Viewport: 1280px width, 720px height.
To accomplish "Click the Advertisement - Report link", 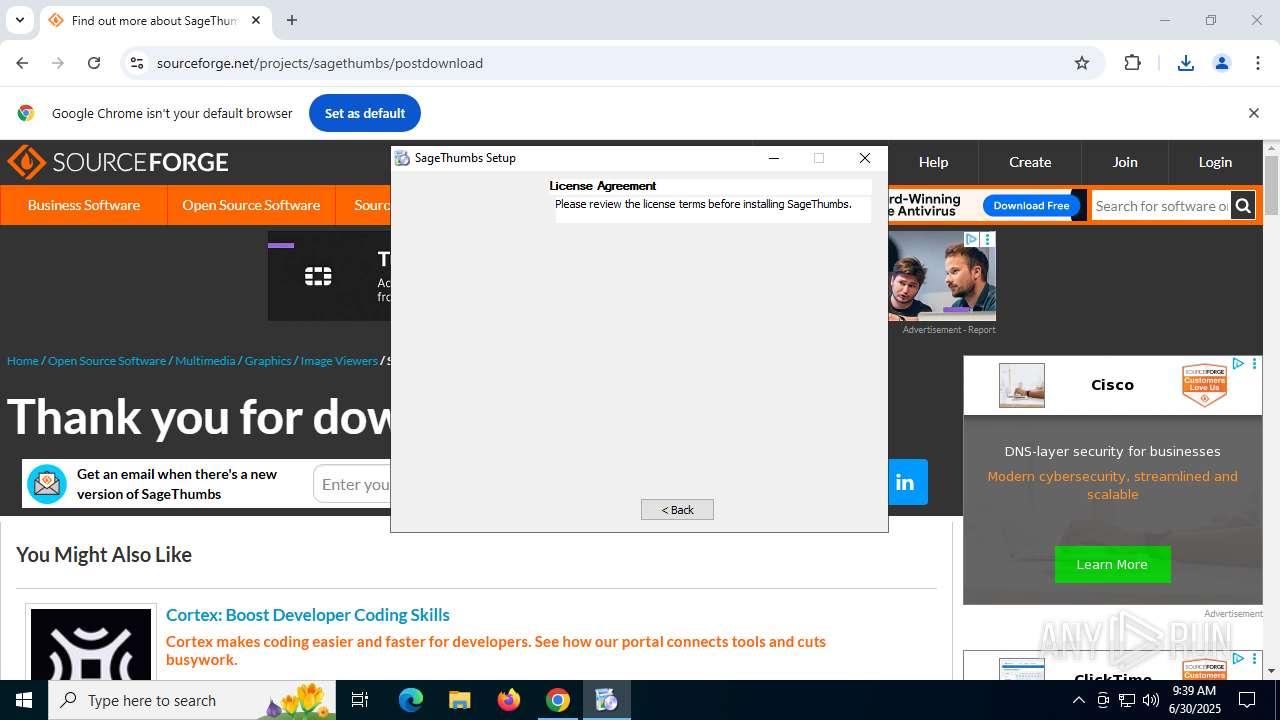I will click(949, 330).
